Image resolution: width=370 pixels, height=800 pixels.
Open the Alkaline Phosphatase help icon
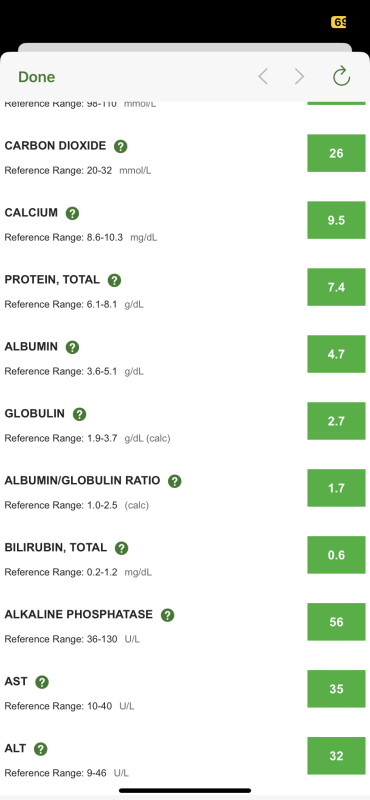(167, 615)
